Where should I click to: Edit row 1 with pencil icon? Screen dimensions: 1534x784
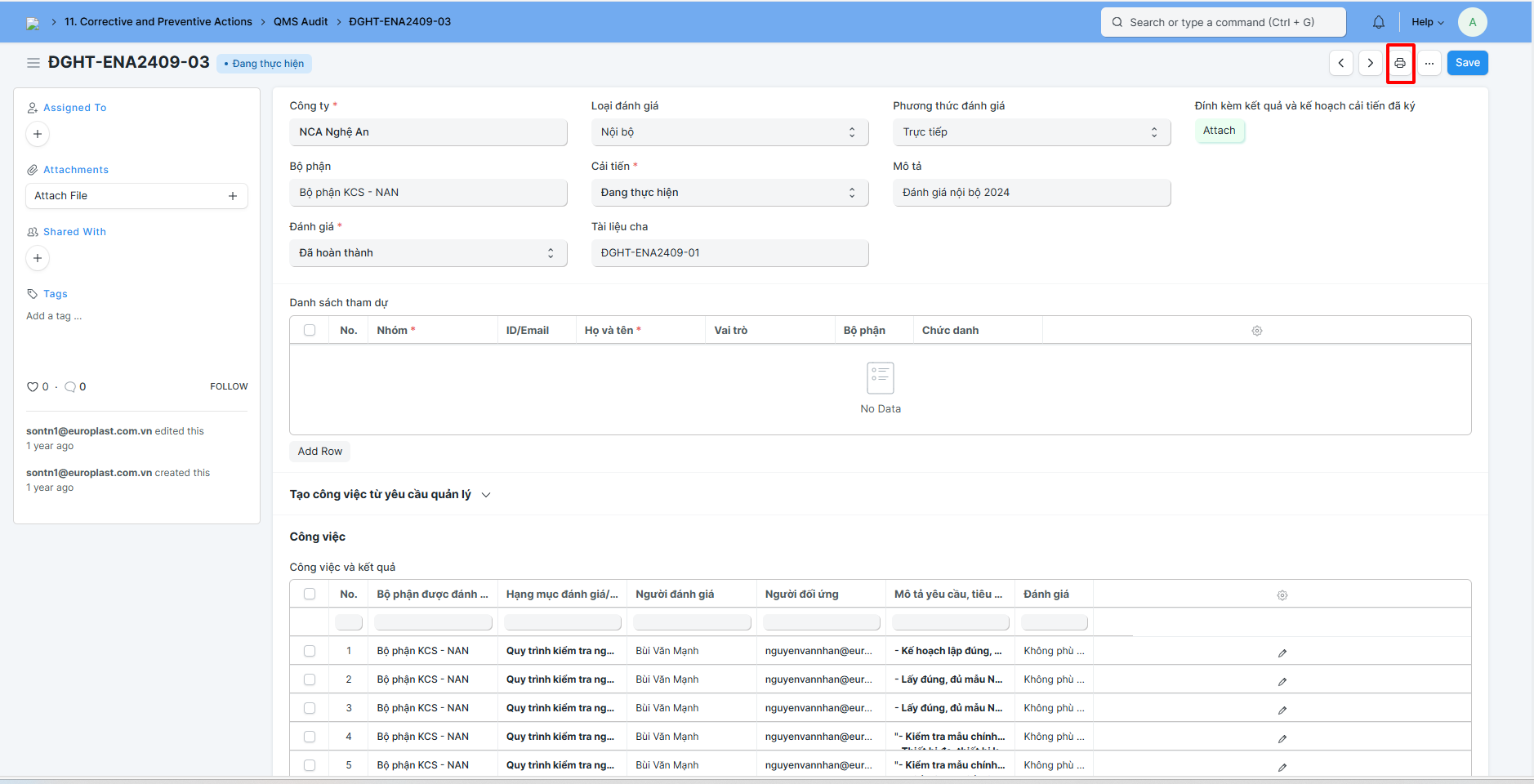[x=1282, y=653]
